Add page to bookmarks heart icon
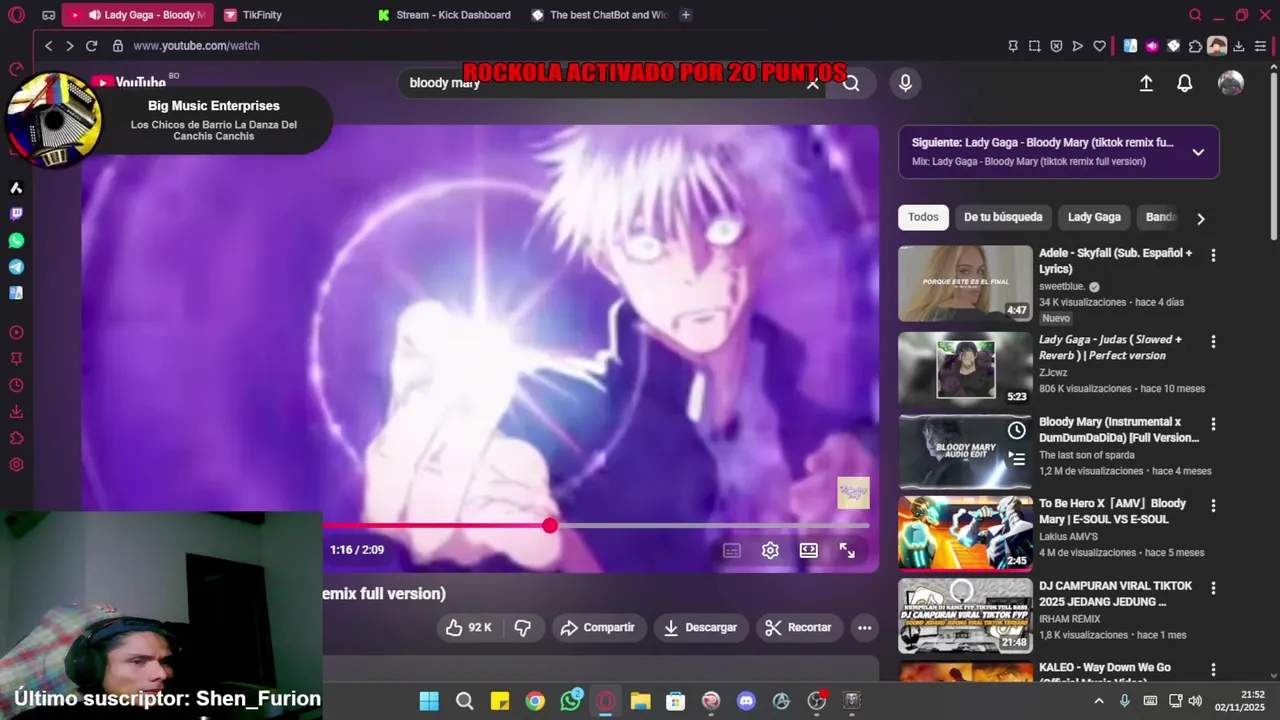This screenshot has width=1280, height=720. pyautogui.click(x=1099, y=46)
